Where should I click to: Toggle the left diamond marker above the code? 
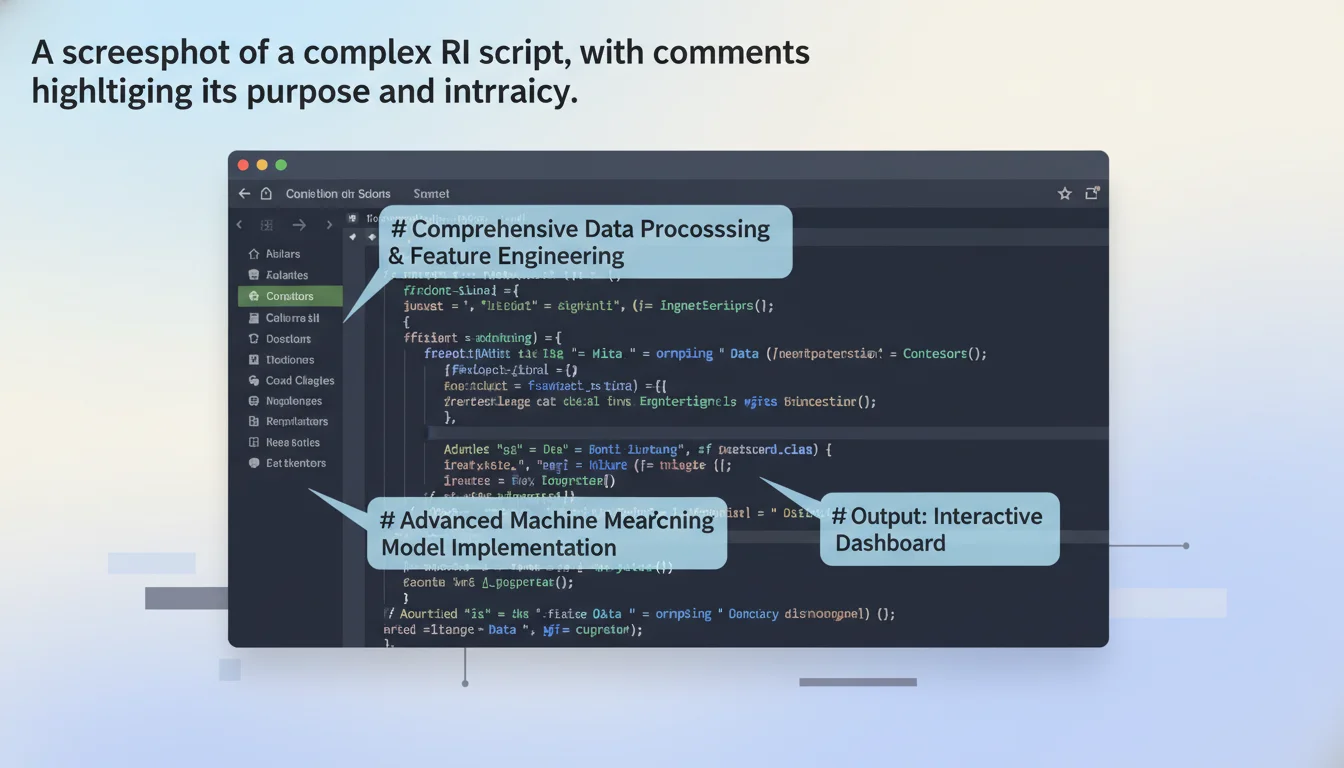pyautogui.click(x=352, y=237)
